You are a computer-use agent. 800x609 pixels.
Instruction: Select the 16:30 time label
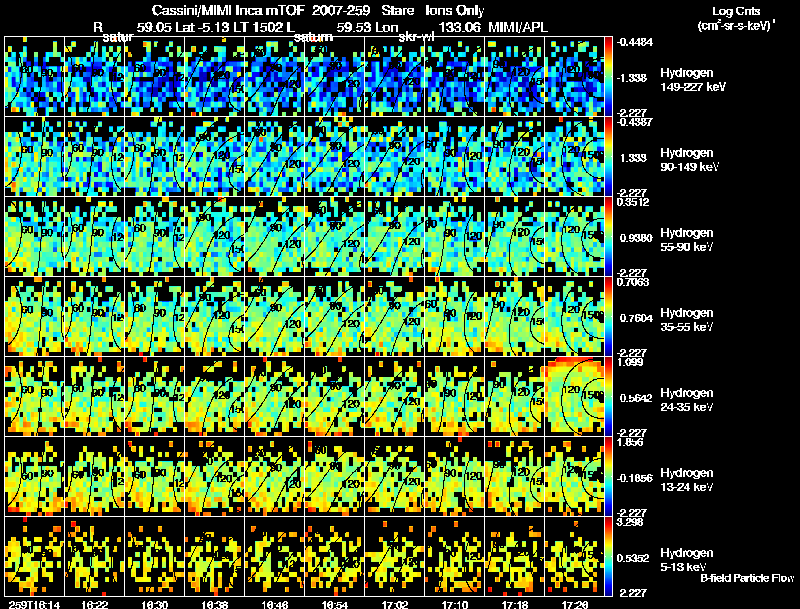[x=155, y=604]
